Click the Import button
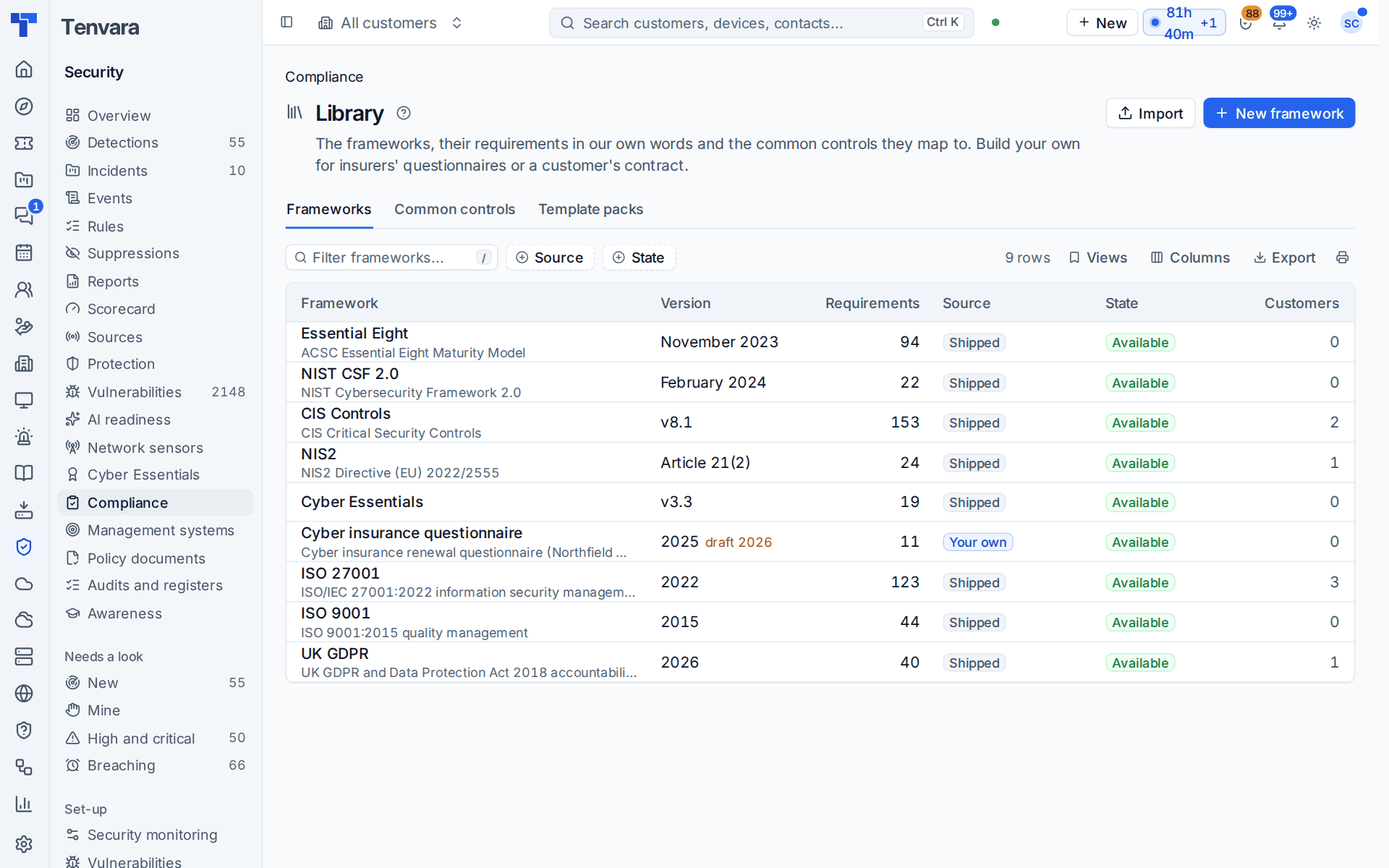The width and height of the screenshot is (1389, 868). (1150, 113)
